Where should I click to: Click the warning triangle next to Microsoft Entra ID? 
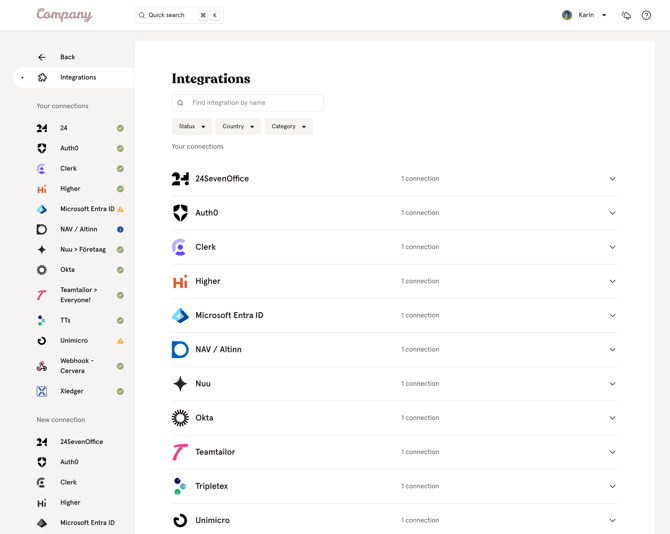[120, 209]
